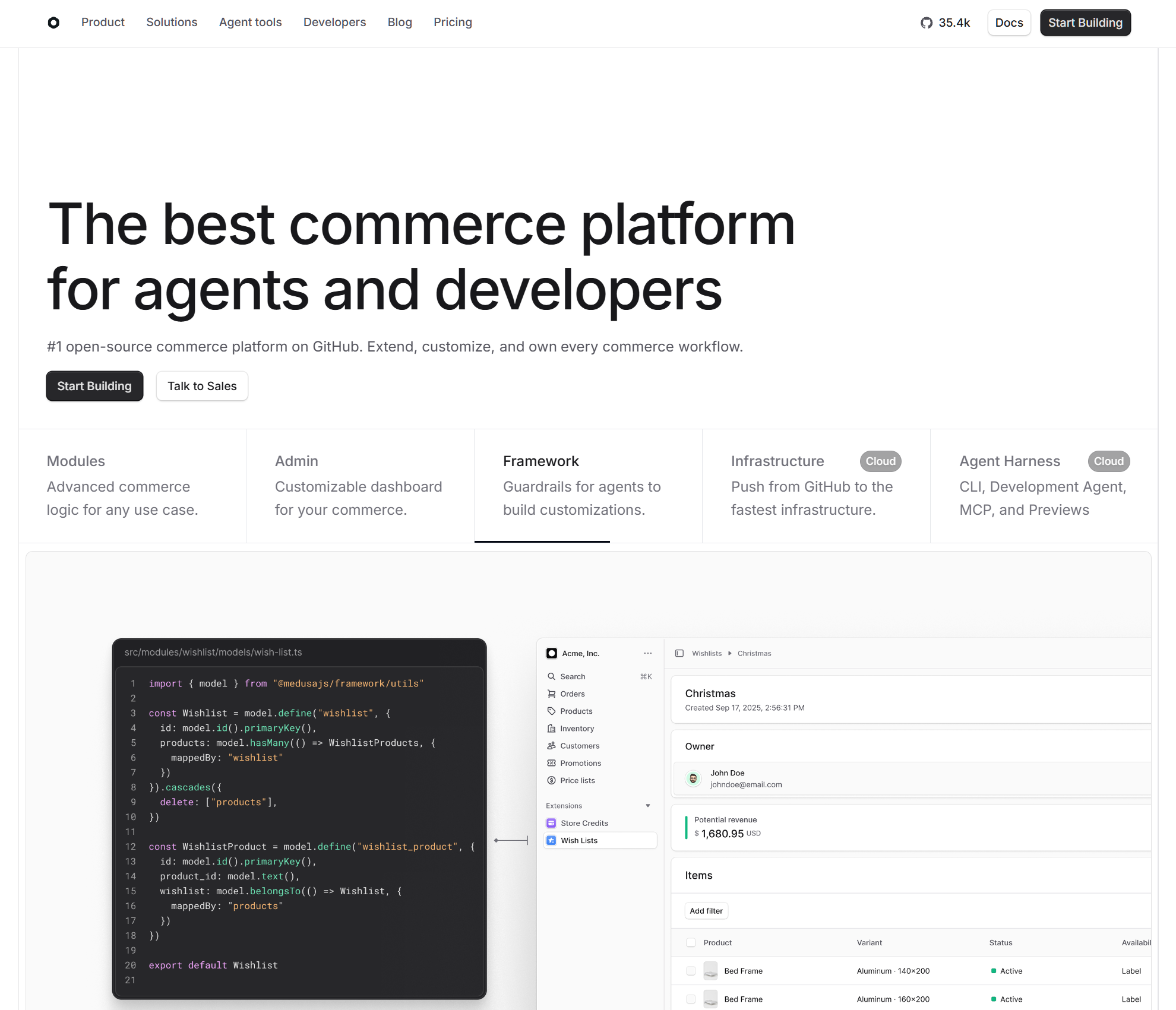
Task: Click the Promotions icon in sidebar
Action: (x=551, y=763)
